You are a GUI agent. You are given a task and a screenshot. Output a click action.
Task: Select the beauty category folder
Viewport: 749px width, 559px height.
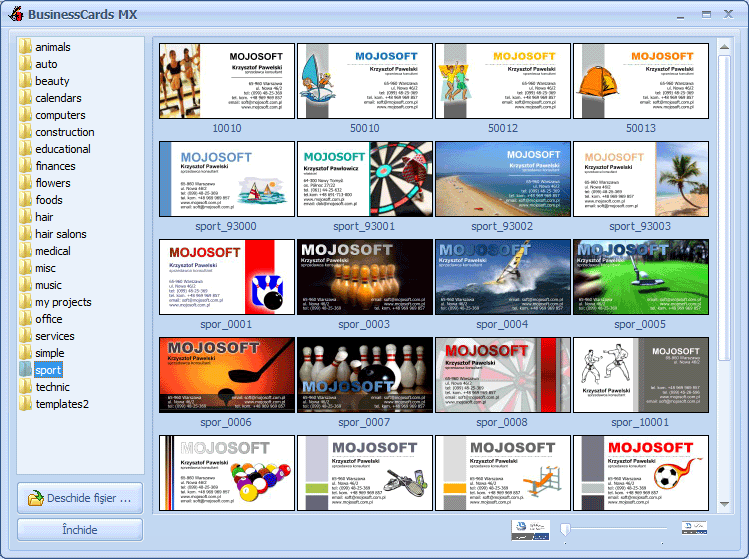(52, 81)
